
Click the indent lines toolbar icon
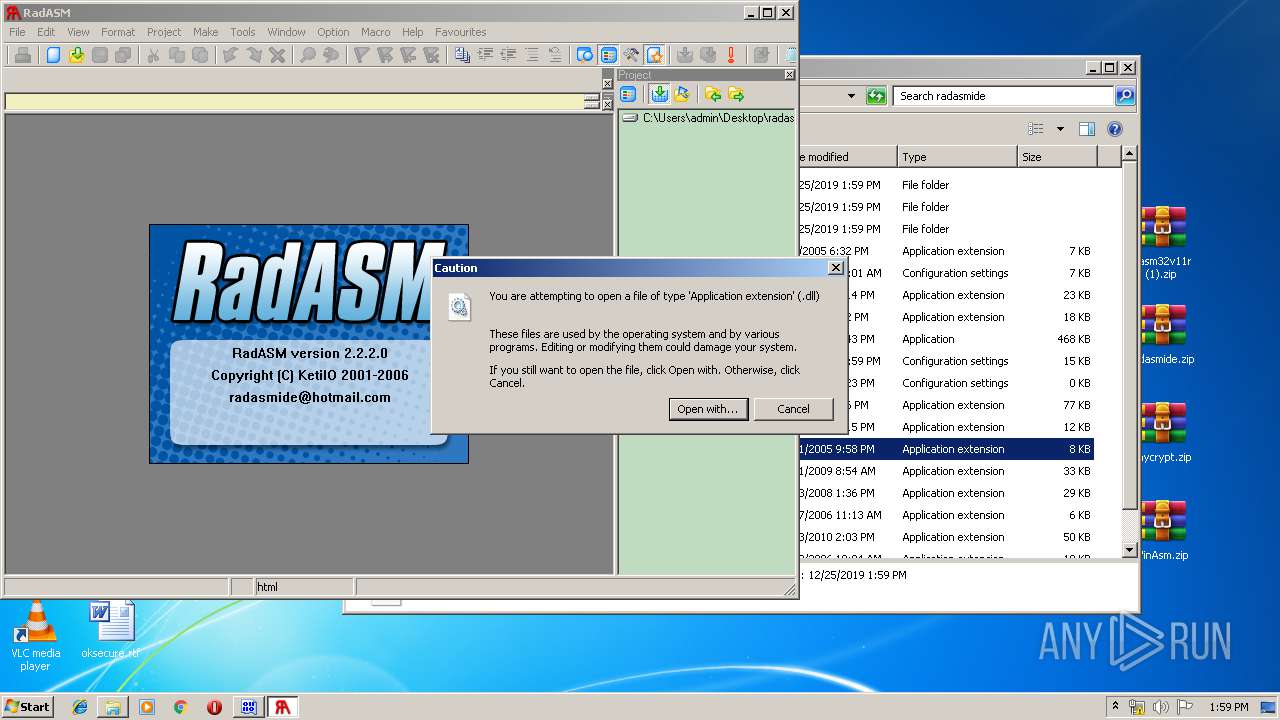click(485, 55)
